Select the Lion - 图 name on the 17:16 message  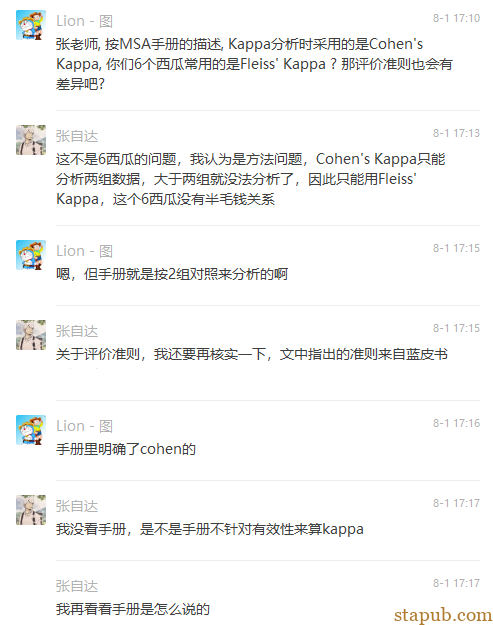pyautogui.click(x=84, y=426)
